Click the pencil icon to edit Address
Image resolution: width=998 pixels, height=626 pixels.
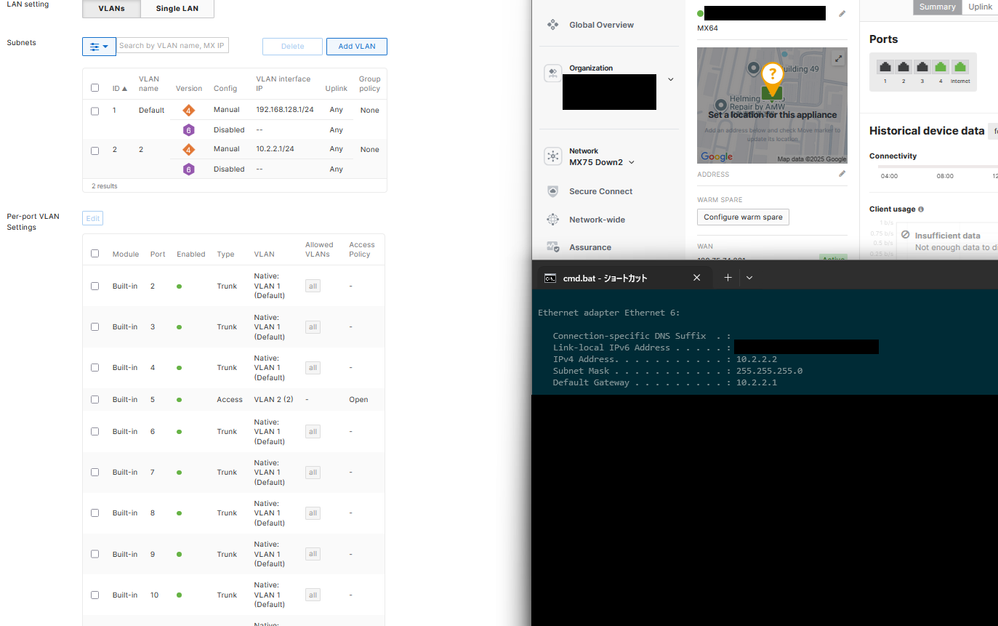(x=842, y=174)
